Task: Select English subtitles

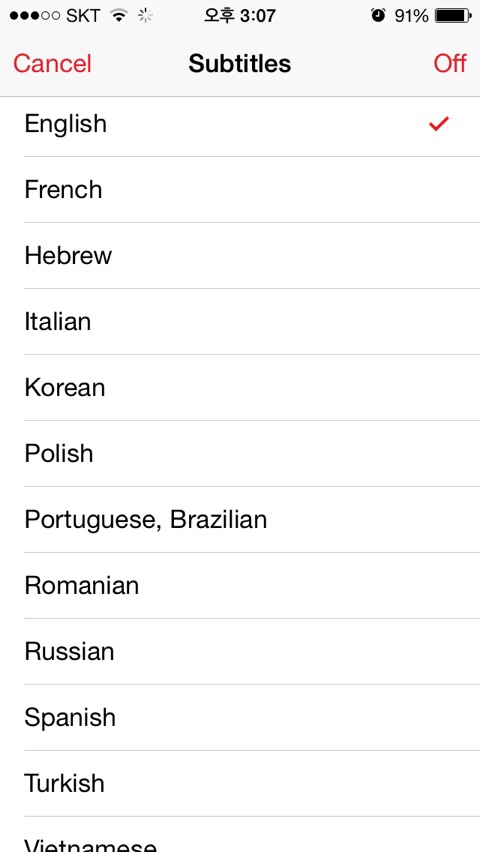Action: [x=240, y=124]
